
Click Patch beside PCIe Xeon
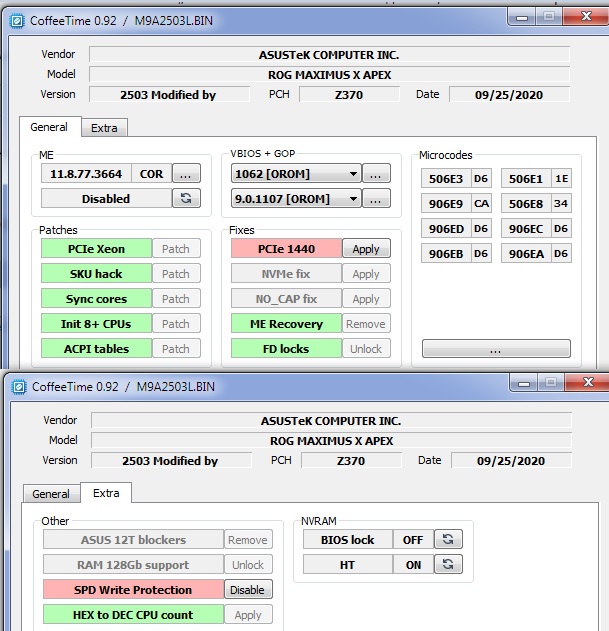(x=176, y=249)
